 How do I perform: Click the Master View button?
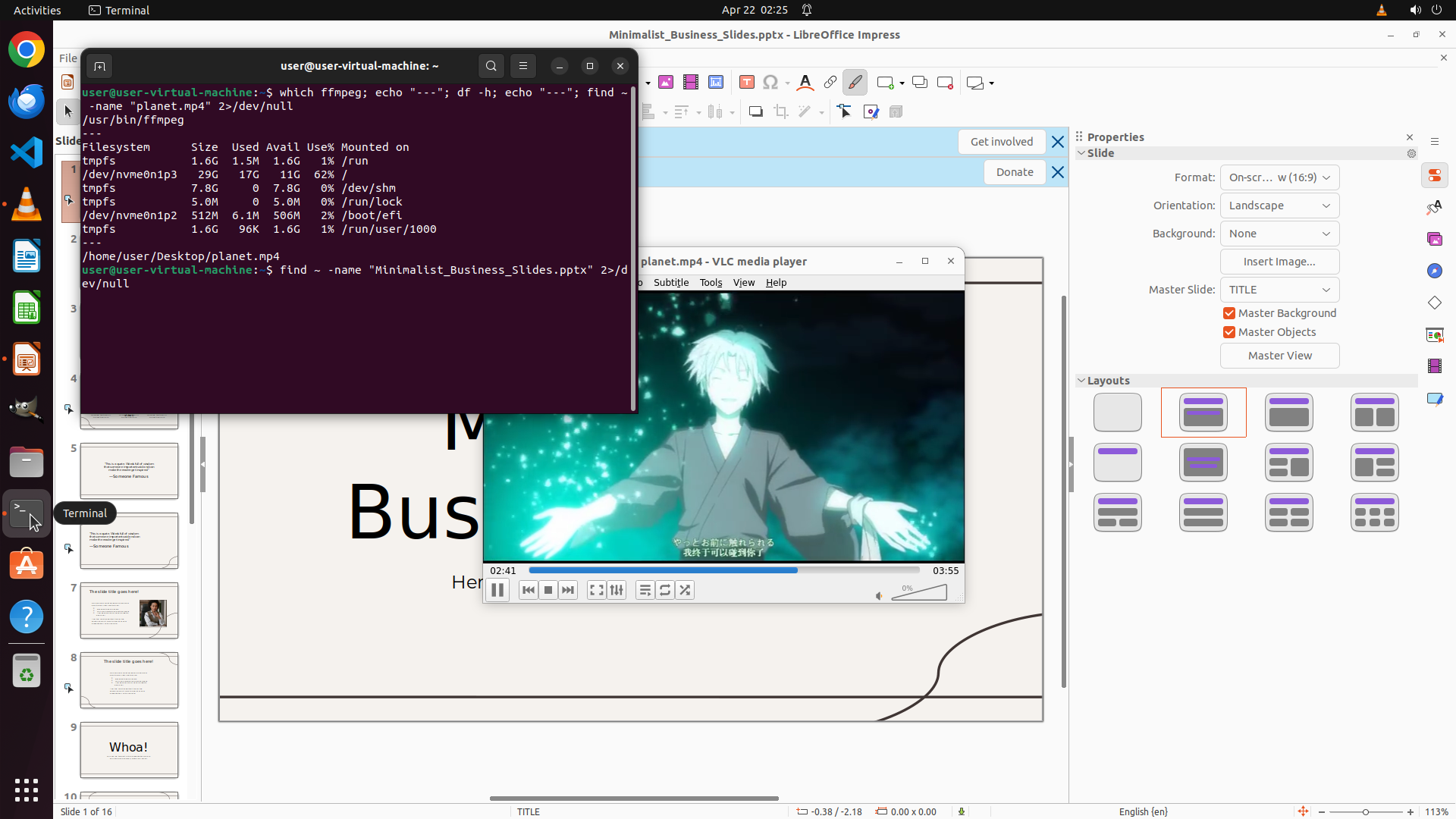(x=1279, y=356)
